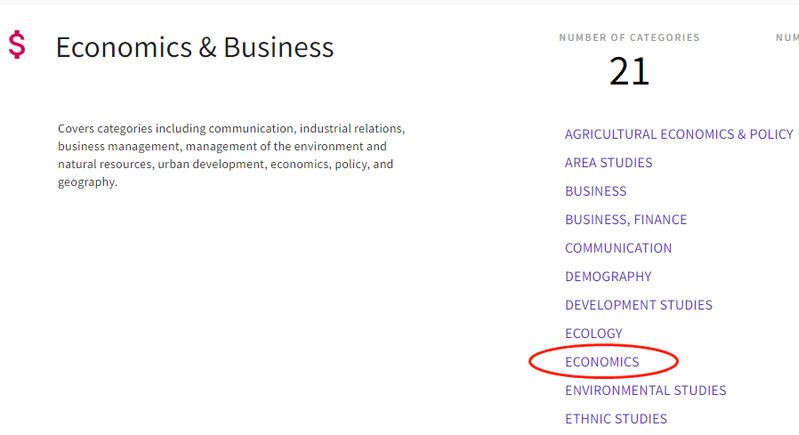
Task: Open the Communication category link
Action: pyautogui.click(x=618, y=248)
